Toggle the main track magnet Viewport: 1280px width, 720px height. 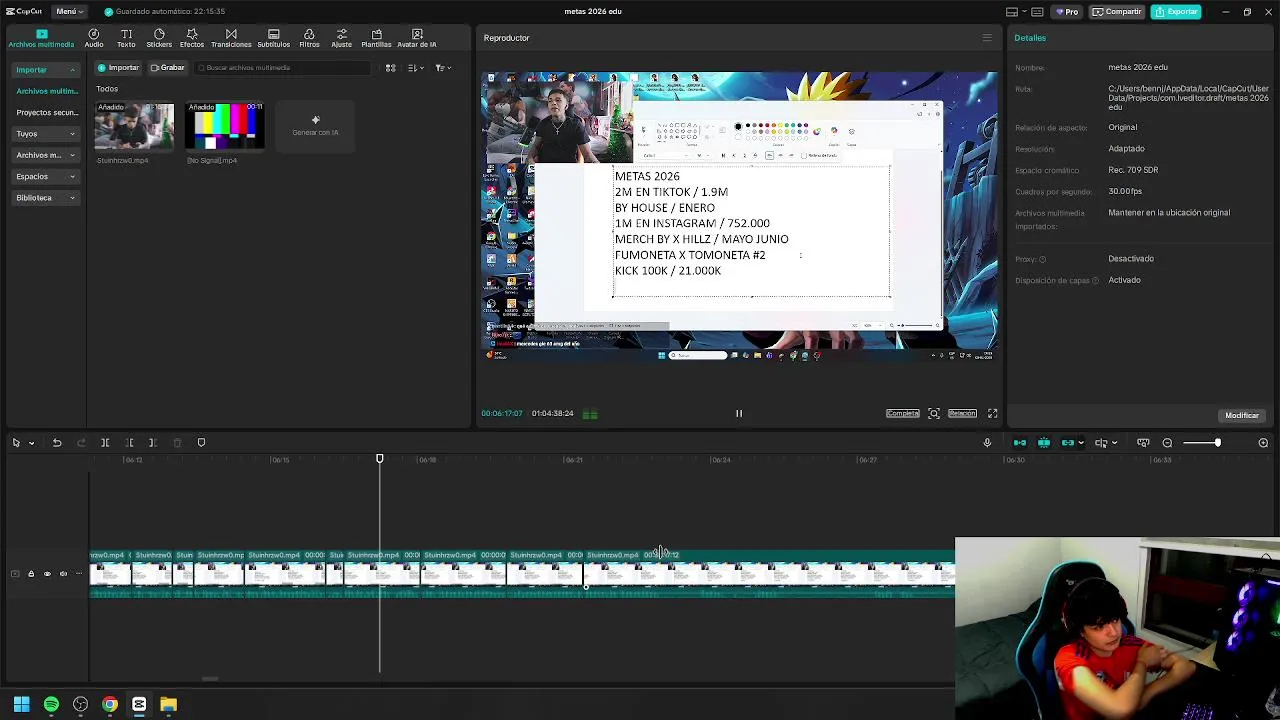(1020, 443)
